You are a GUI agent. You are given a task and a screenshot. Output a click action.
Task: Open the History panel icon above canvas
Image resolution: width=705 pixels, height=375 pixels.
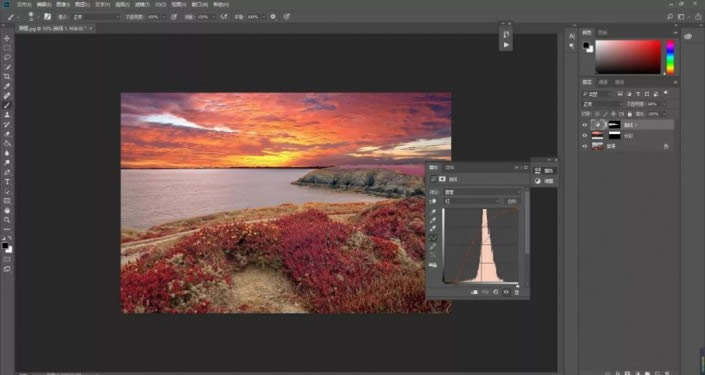pyautogui.click(x=506, y=34)
